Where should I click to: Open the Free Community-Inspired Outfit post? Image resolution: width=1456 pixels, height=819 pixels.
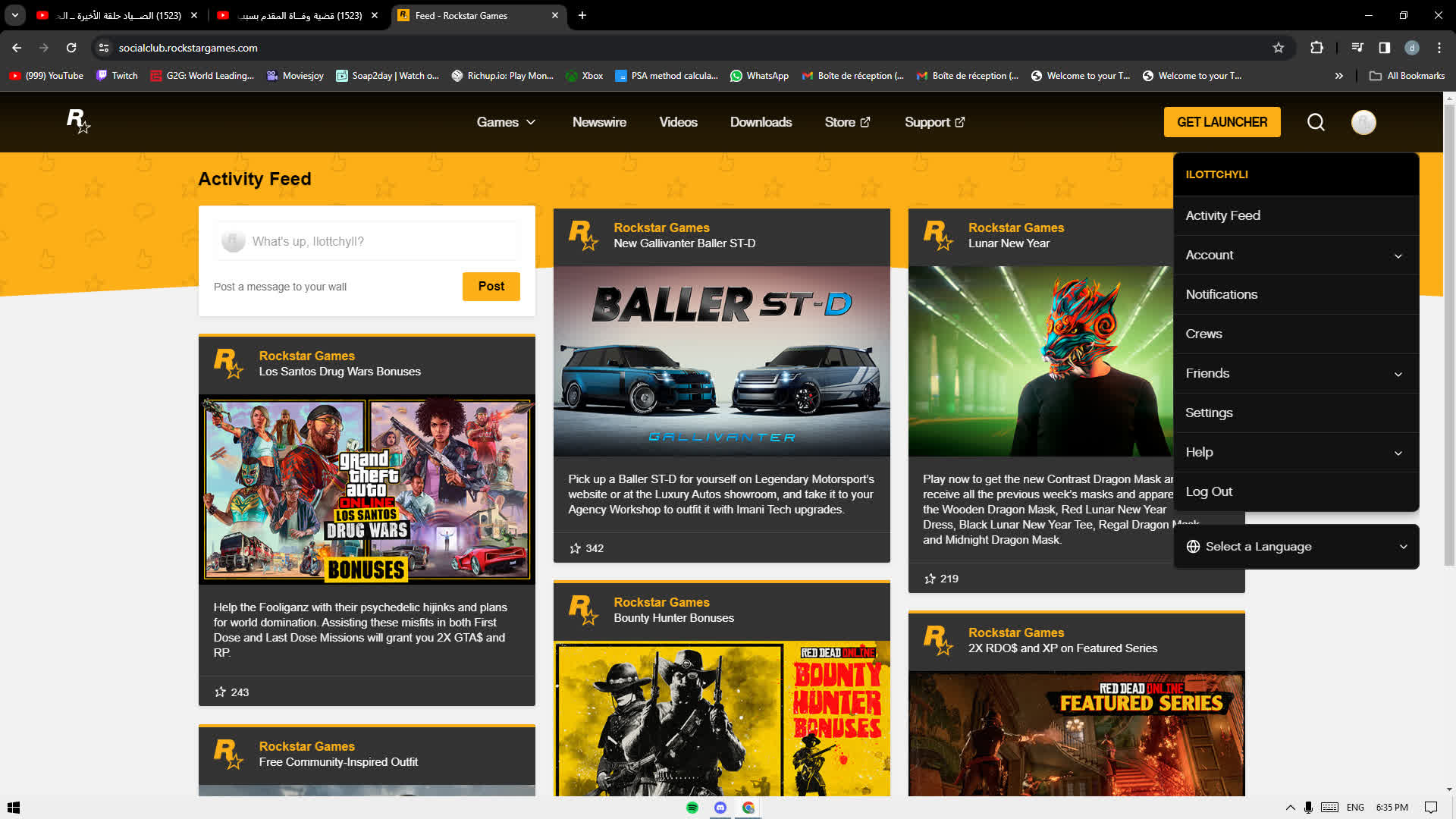pos(338,762)
